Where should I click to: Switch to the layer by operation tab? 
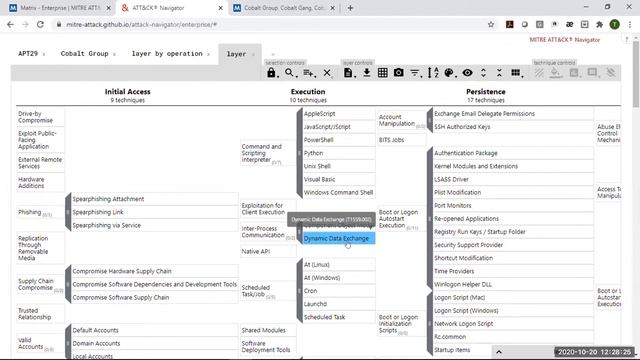click(167, 53)
